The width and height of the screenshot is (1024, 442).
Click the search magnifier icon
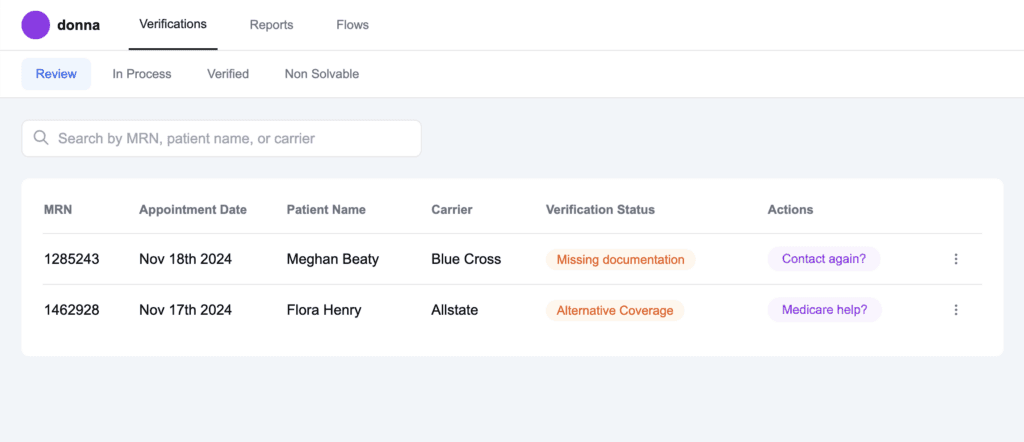(x=41, y=138)
